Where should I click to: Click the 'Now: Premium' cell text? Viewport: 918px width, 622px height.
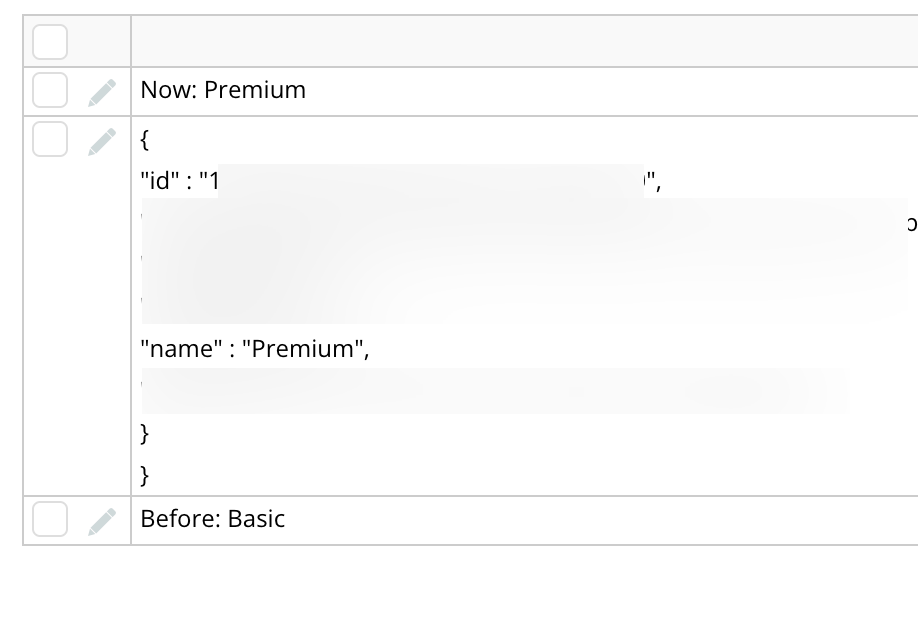[223, 90]
